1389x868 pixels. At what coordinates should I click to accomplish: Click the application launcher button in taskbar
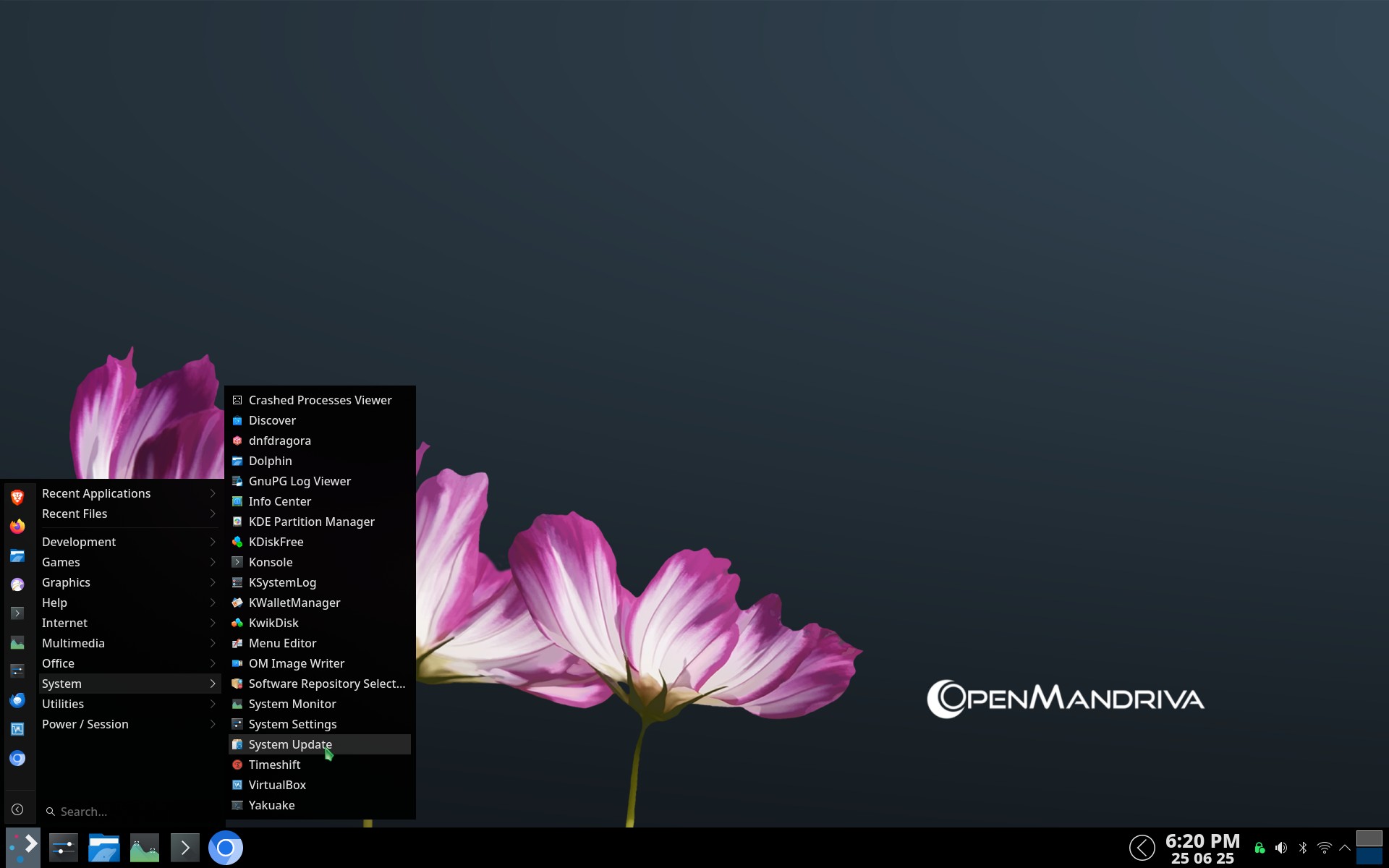tap(23, 848)
